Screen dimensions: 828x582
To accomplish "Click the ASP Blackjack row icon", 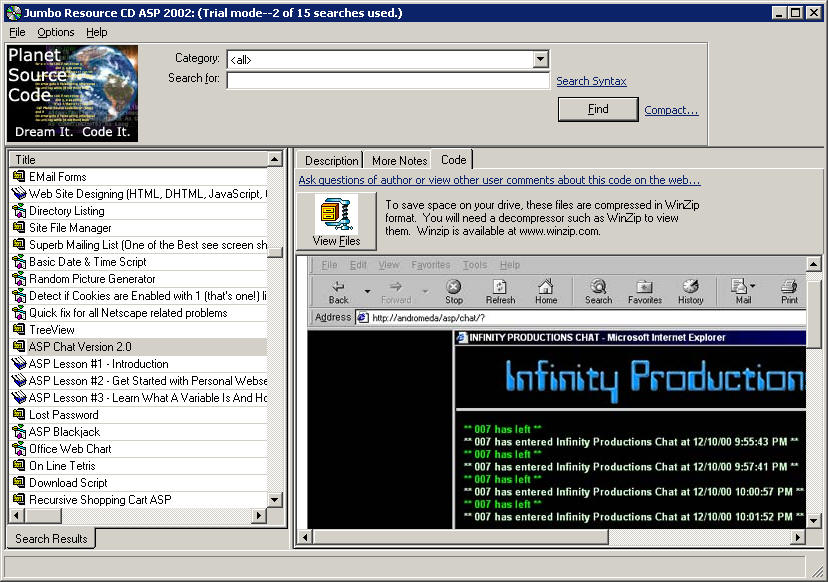I will (19, 431).
